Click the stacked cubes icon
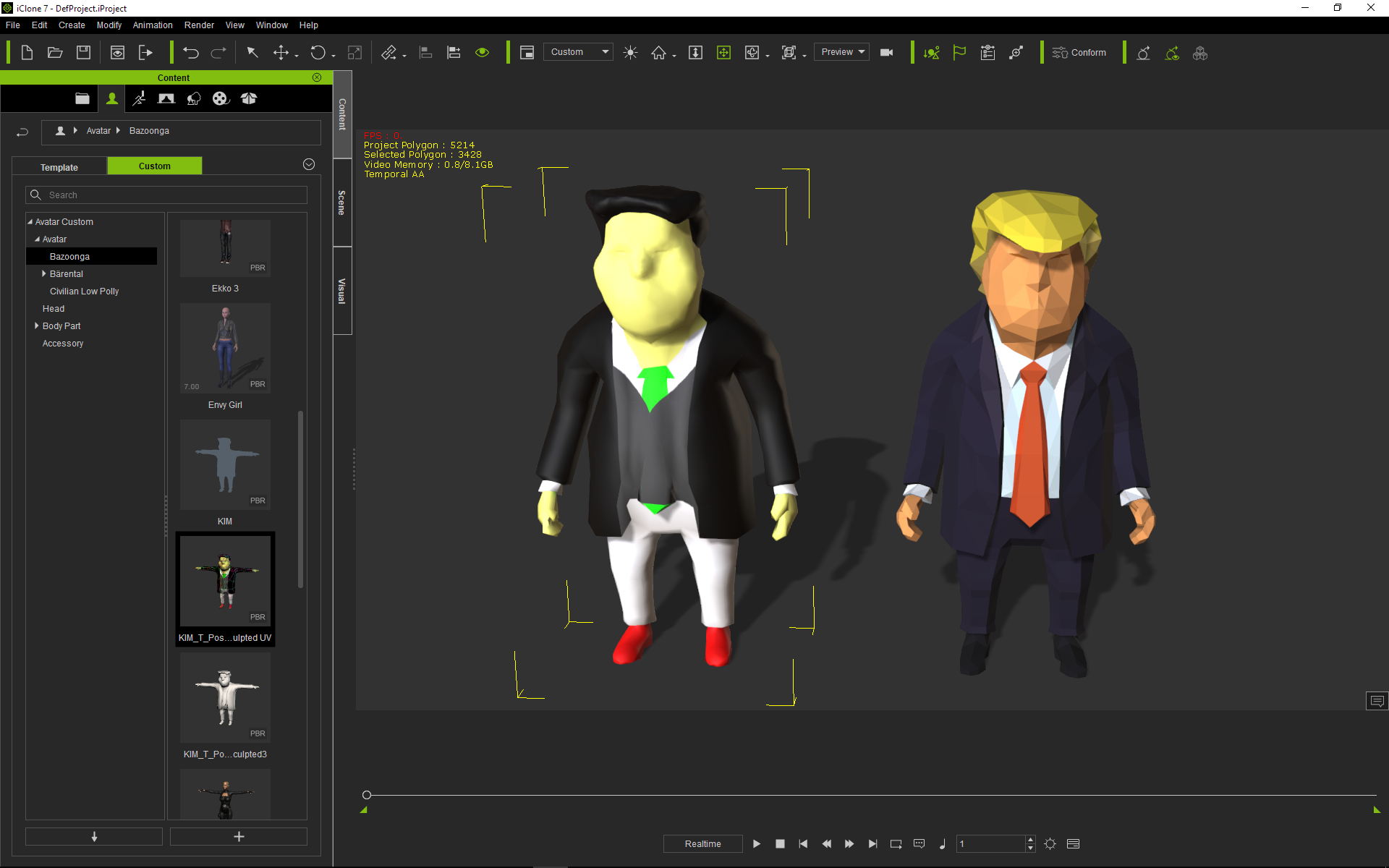 click(x=1200, y=53)
